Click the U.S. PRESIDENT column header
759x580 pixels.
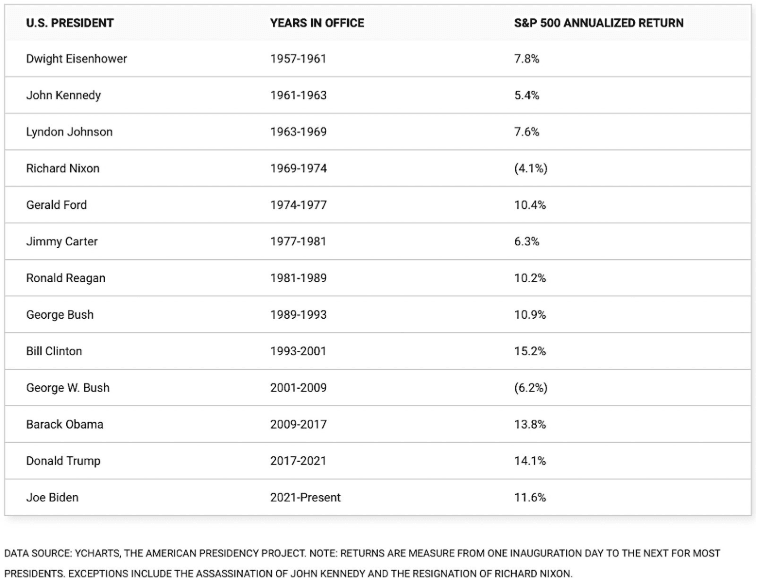click(x=70, y=23)
